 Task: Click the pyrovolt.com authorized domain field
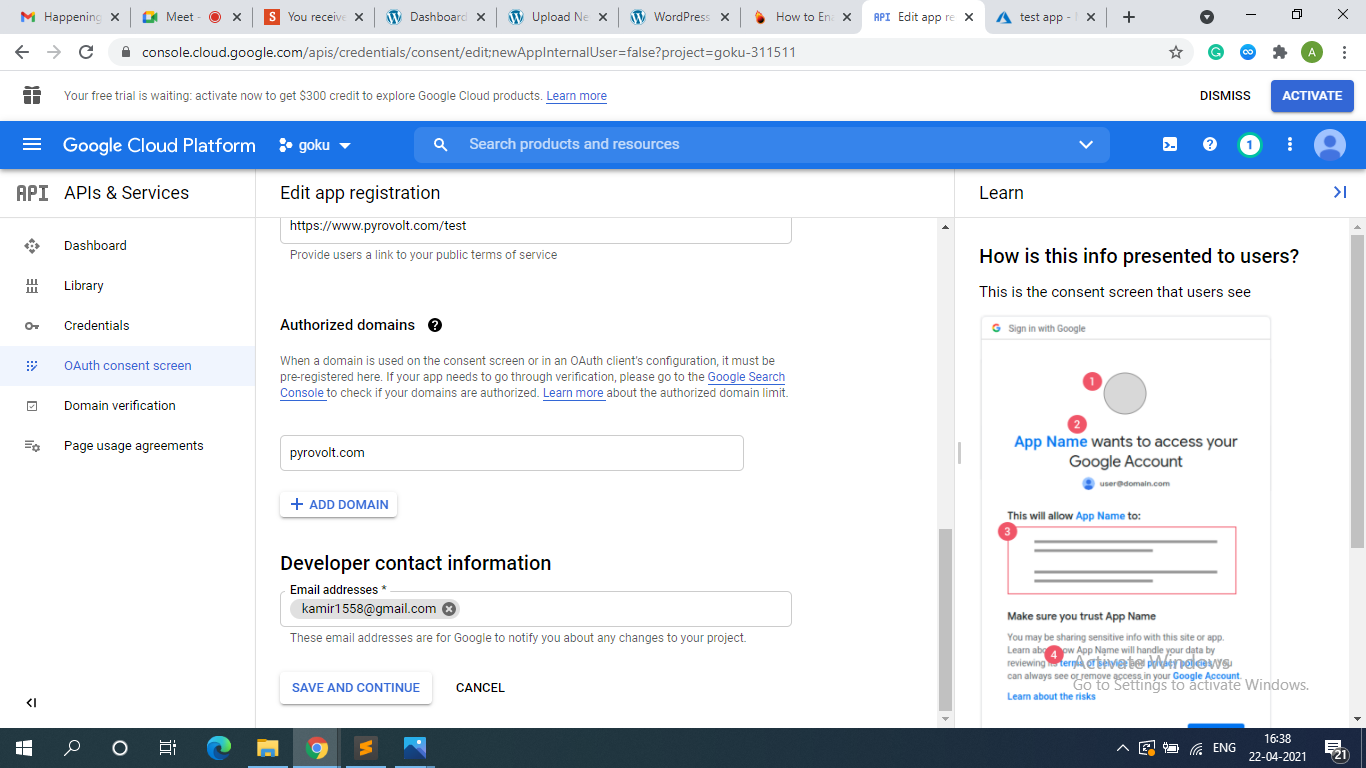511,453
